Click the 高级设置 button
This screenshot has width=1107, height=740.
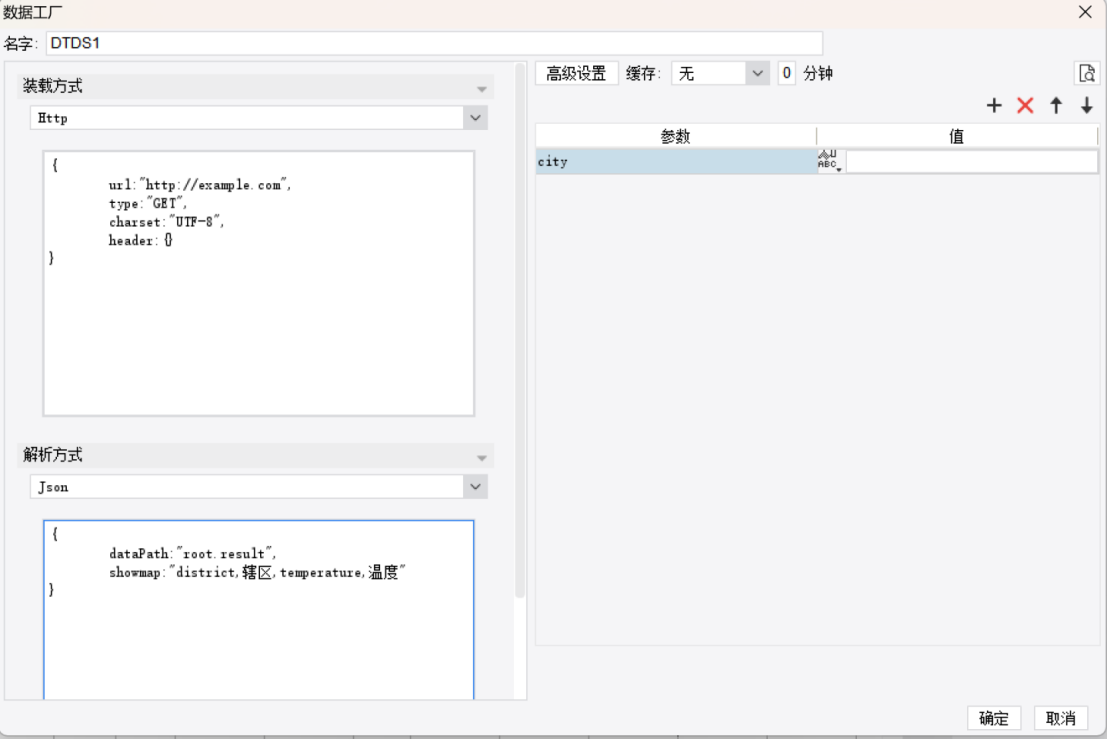coord(576,73)
